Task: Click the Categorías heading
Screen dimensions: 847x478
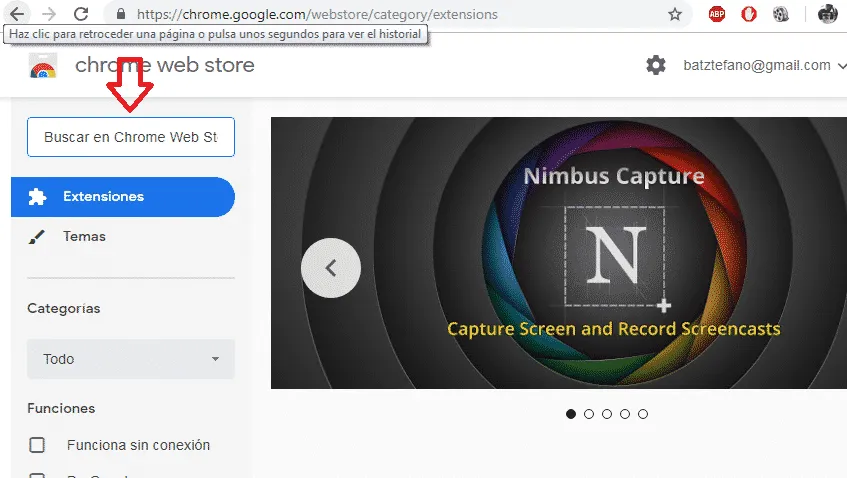Action: click(x=64, y=308)
